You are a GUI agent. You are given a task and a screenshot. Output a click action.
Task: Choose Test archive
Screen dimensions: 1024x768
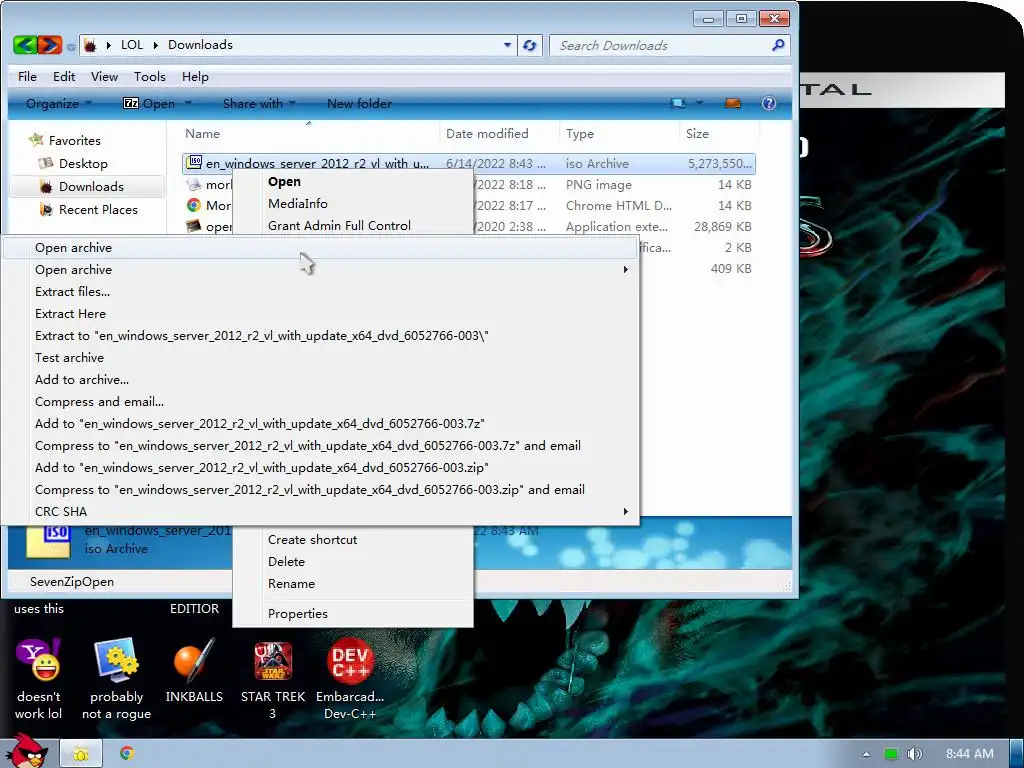(320, 357)
